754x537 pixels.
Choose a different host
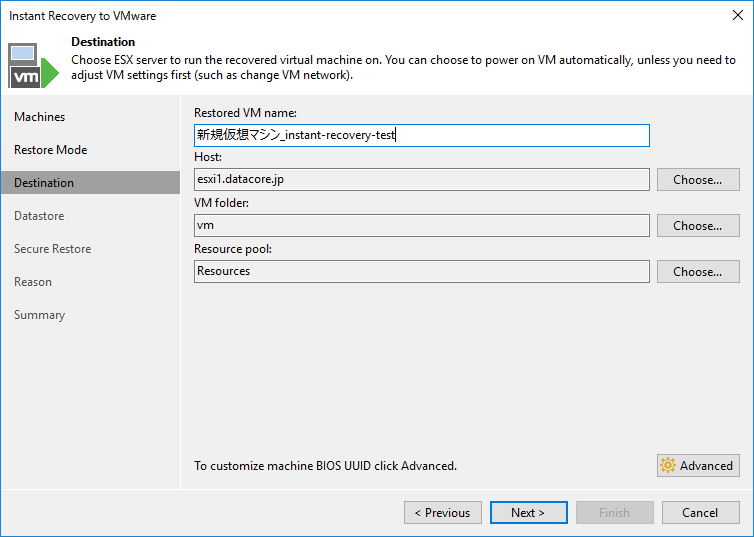click(x=698, y=180)
